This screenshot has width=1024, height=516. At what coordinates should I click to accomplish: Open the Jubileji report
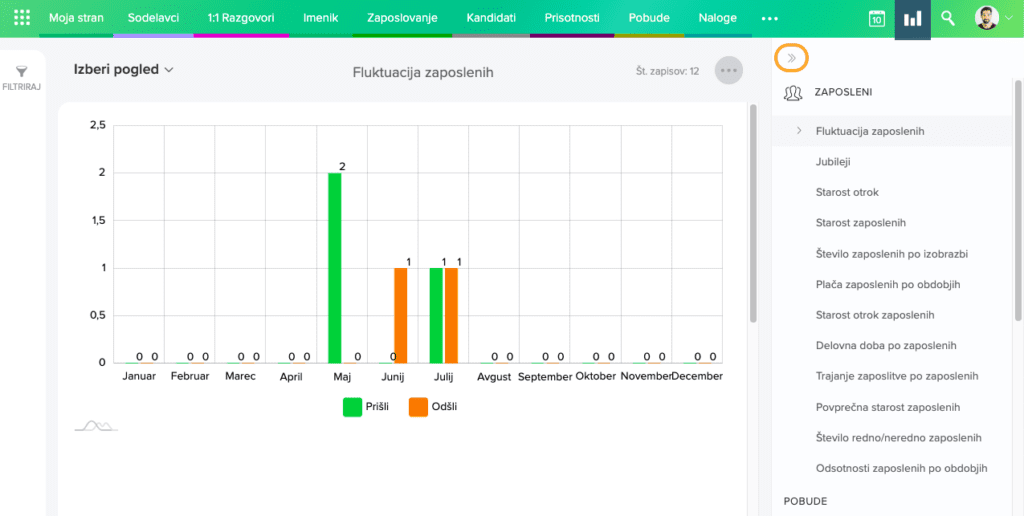833,161
